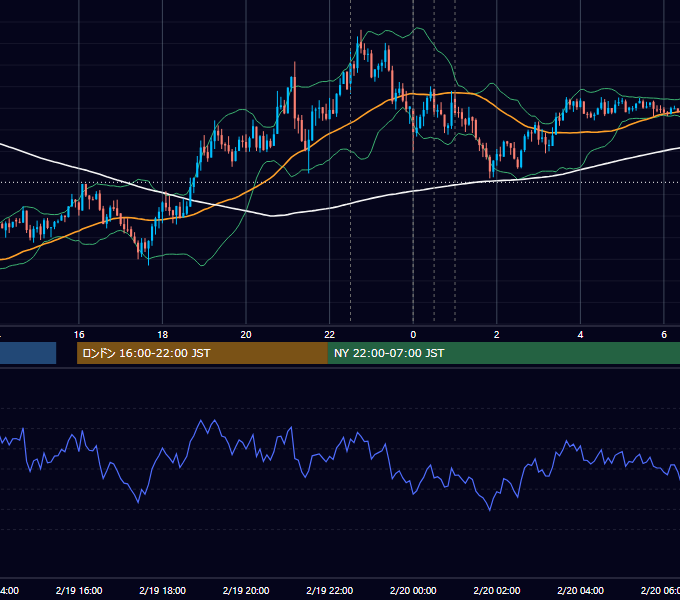Image resolution: width=680 pixels, height=600 pixels.
Task: Click the 4 hour label on price chart axis
Action: coord(580,335)
